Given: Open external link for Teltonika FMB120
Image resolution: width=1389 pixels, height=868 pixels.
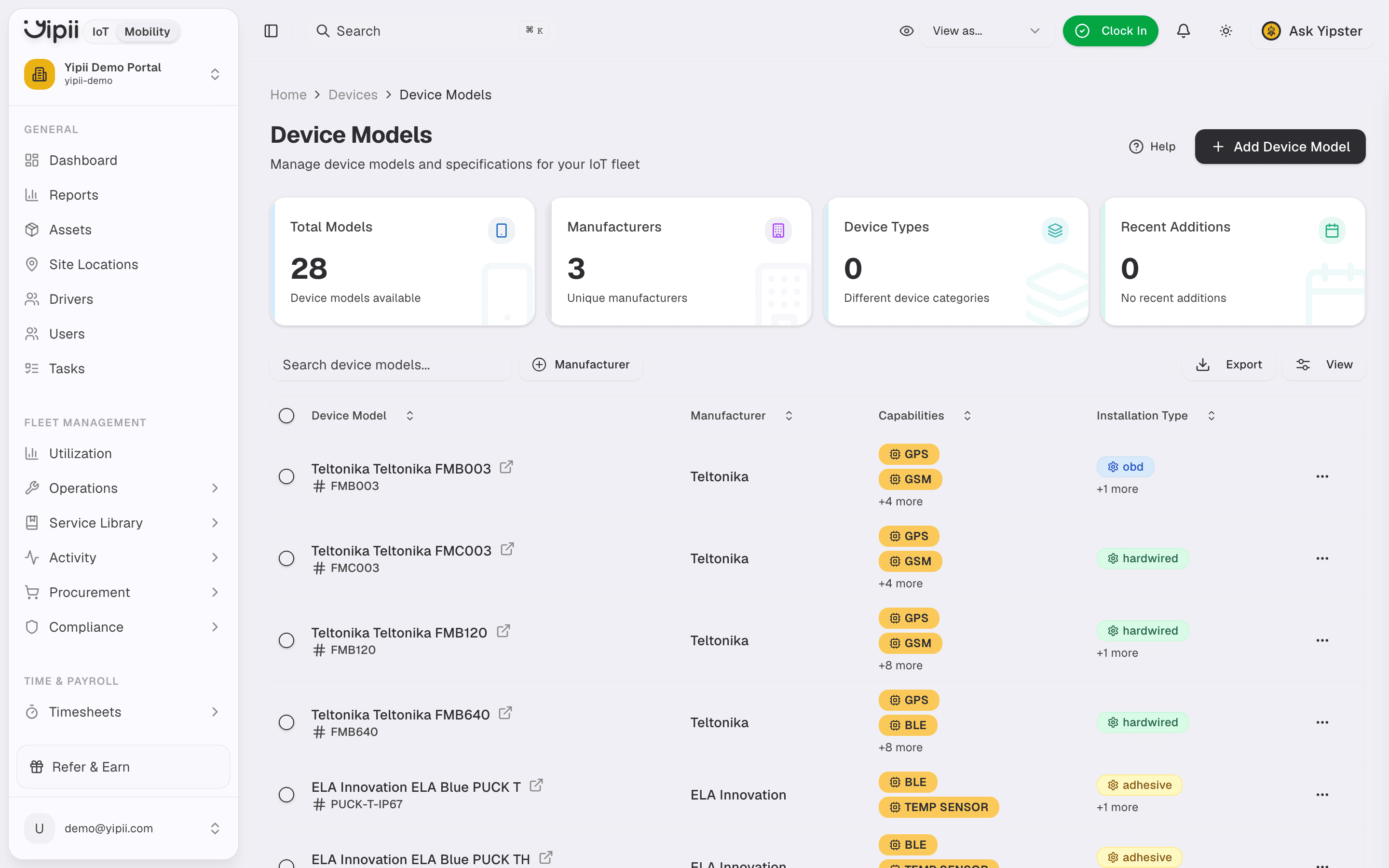Looking at the screenshot, I should tap(503, 632).
